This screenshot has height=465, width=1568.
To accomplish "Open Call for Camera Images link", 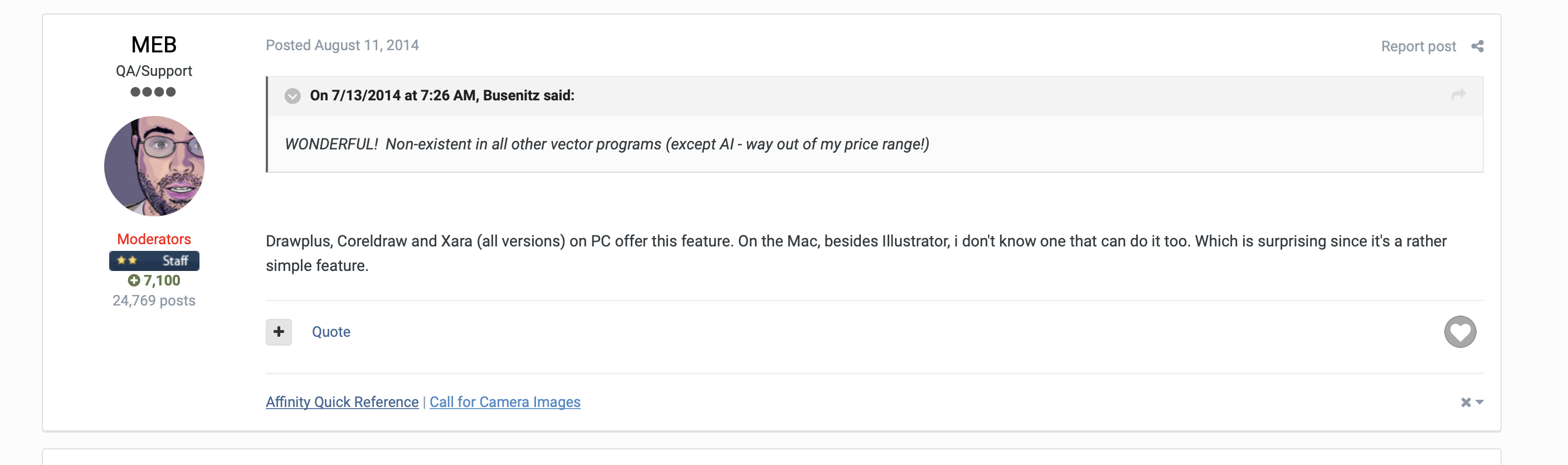I will coord(505,402).
